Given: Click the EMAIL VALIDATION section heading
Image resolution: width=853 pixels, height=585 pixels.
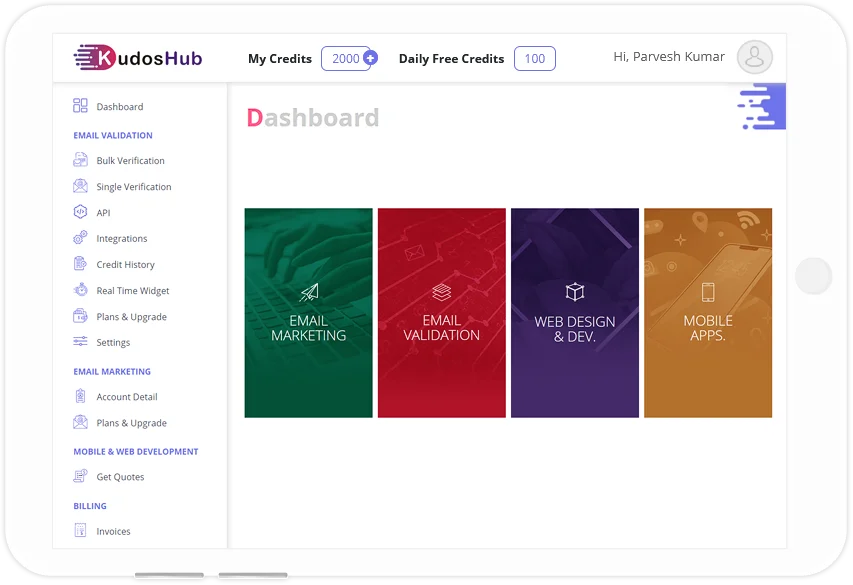Looking at the screenshot, I should coord(113,135).
